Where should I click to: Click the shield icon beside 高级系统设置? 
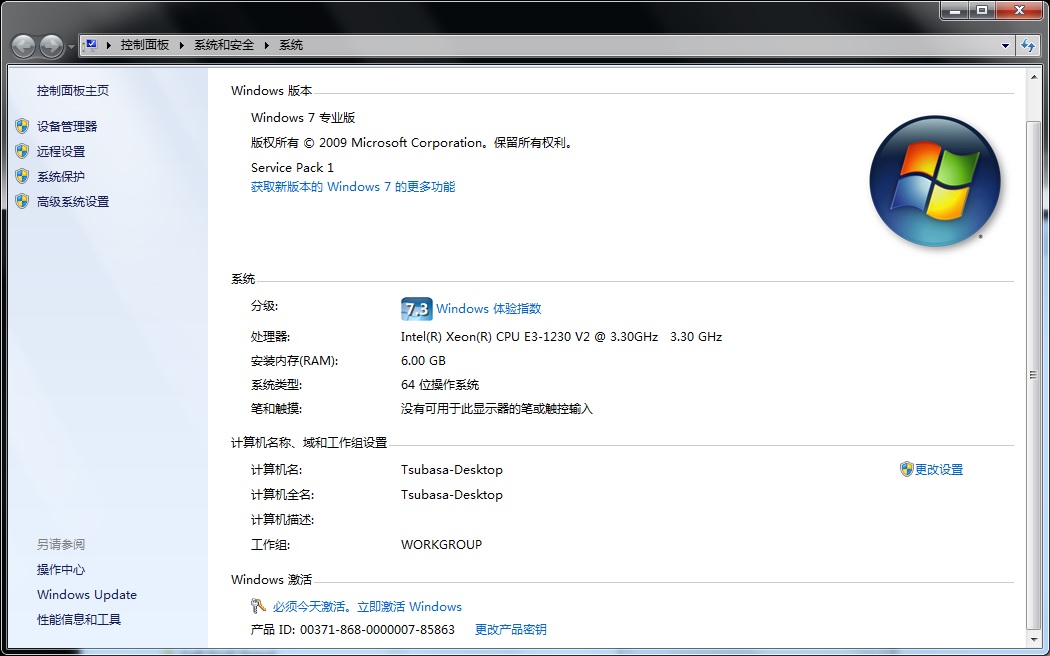click(22, 201)
